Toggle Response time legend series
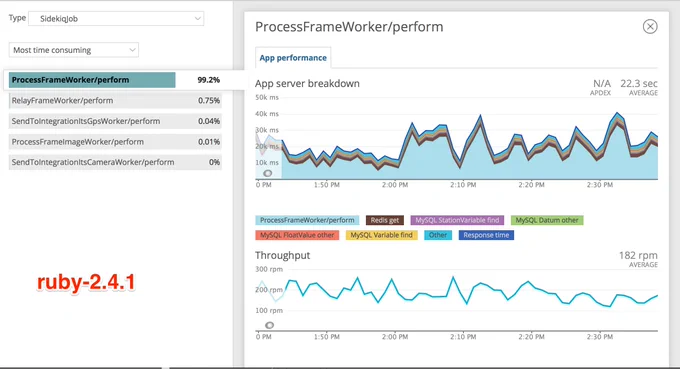This screenshot has height=369, width=680. point(486,235)
